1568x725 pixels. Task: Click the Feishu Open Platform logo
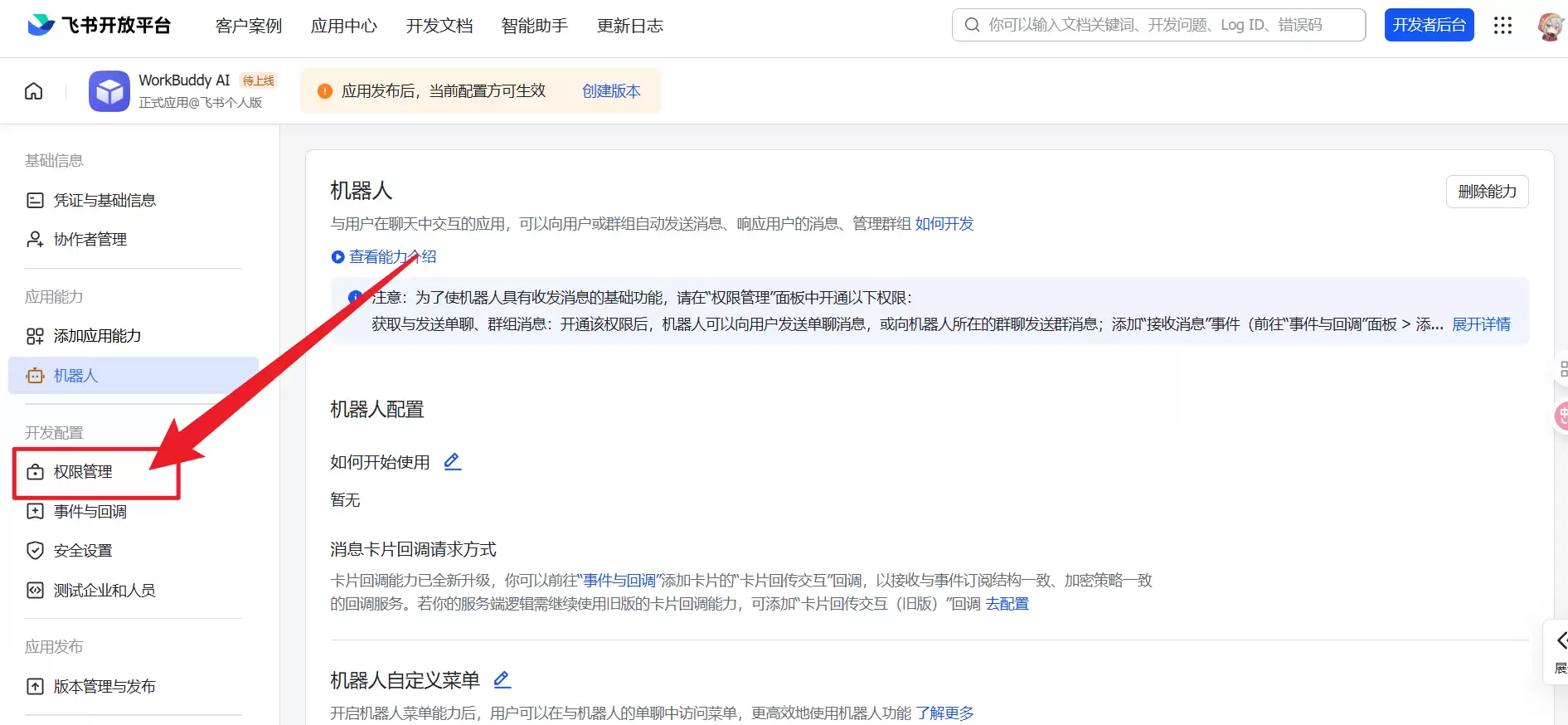tap(99, 26)
